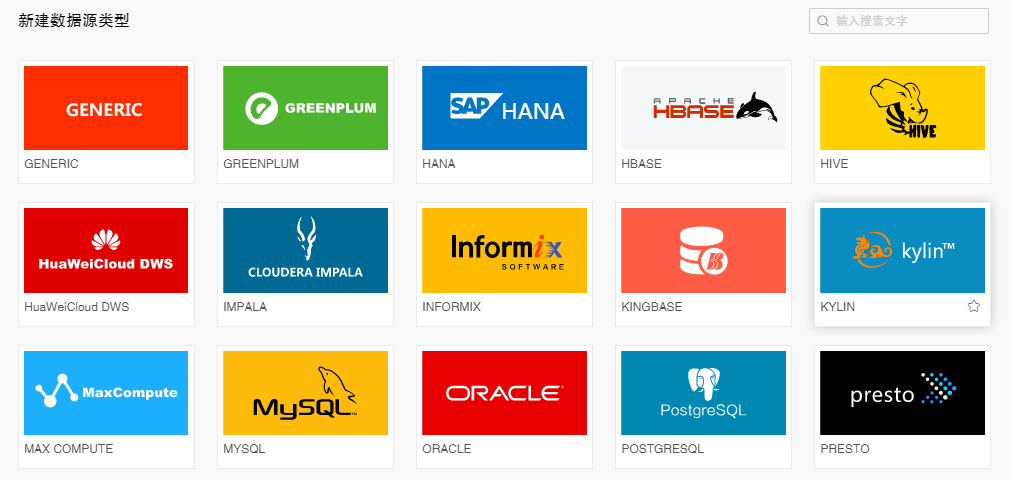Click the POSTGRESQL text label
Screen dimensions: 1011x480
(x=663, y=448)
